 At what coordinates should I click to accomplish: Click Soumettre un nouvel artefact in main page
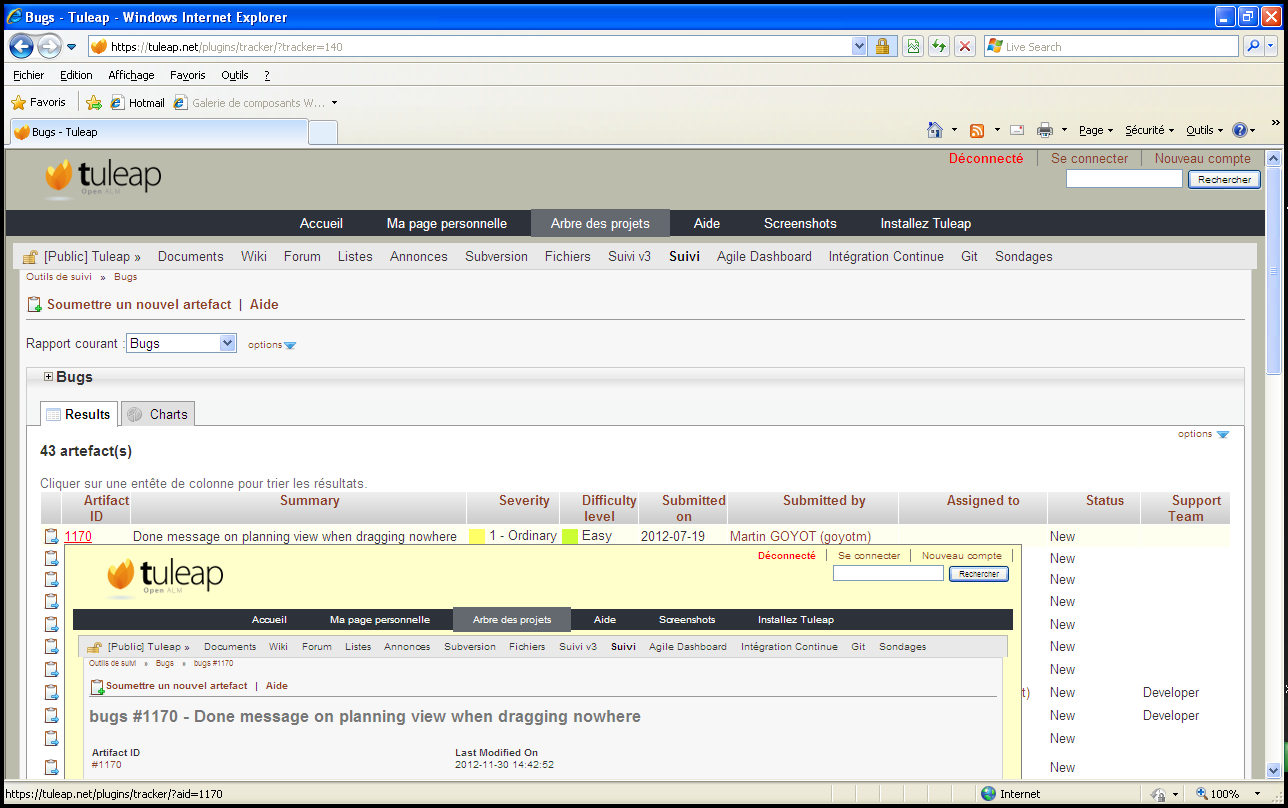pyautogui.click(x=139, y=304)
